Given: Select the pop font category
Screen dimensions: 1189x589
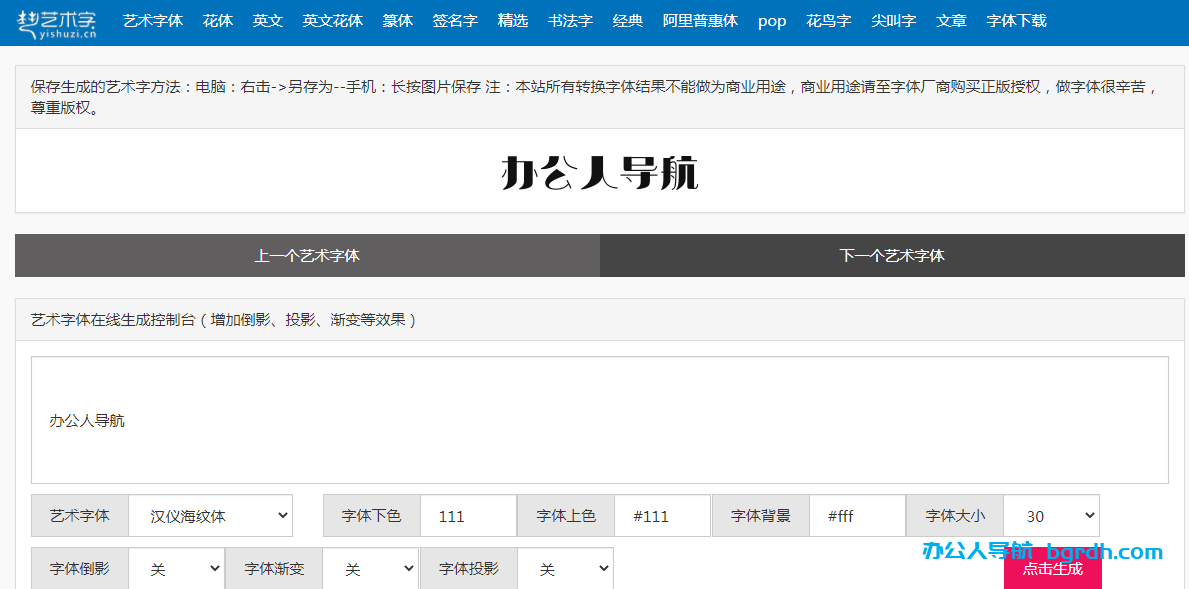Looking at the screenshot, I should click(x=771, y=21).
